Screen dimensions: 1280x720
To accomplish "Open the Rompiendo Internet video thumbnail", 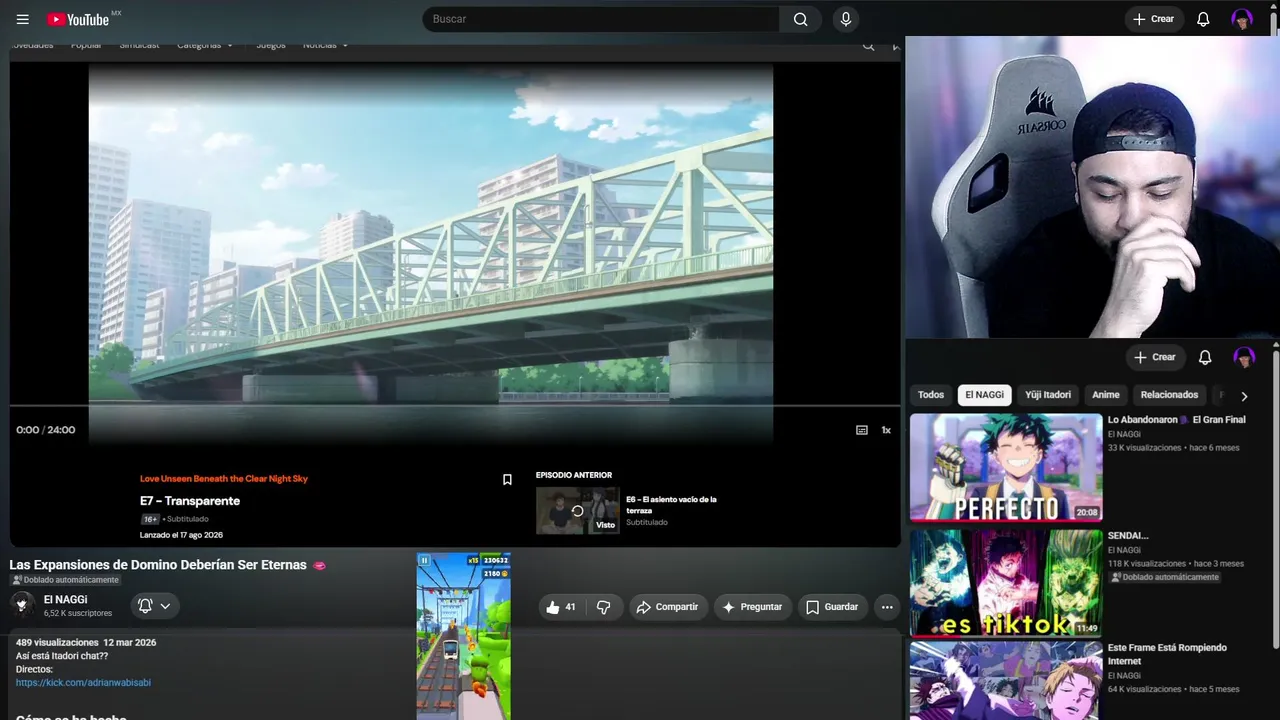I will click(1006, 681).
